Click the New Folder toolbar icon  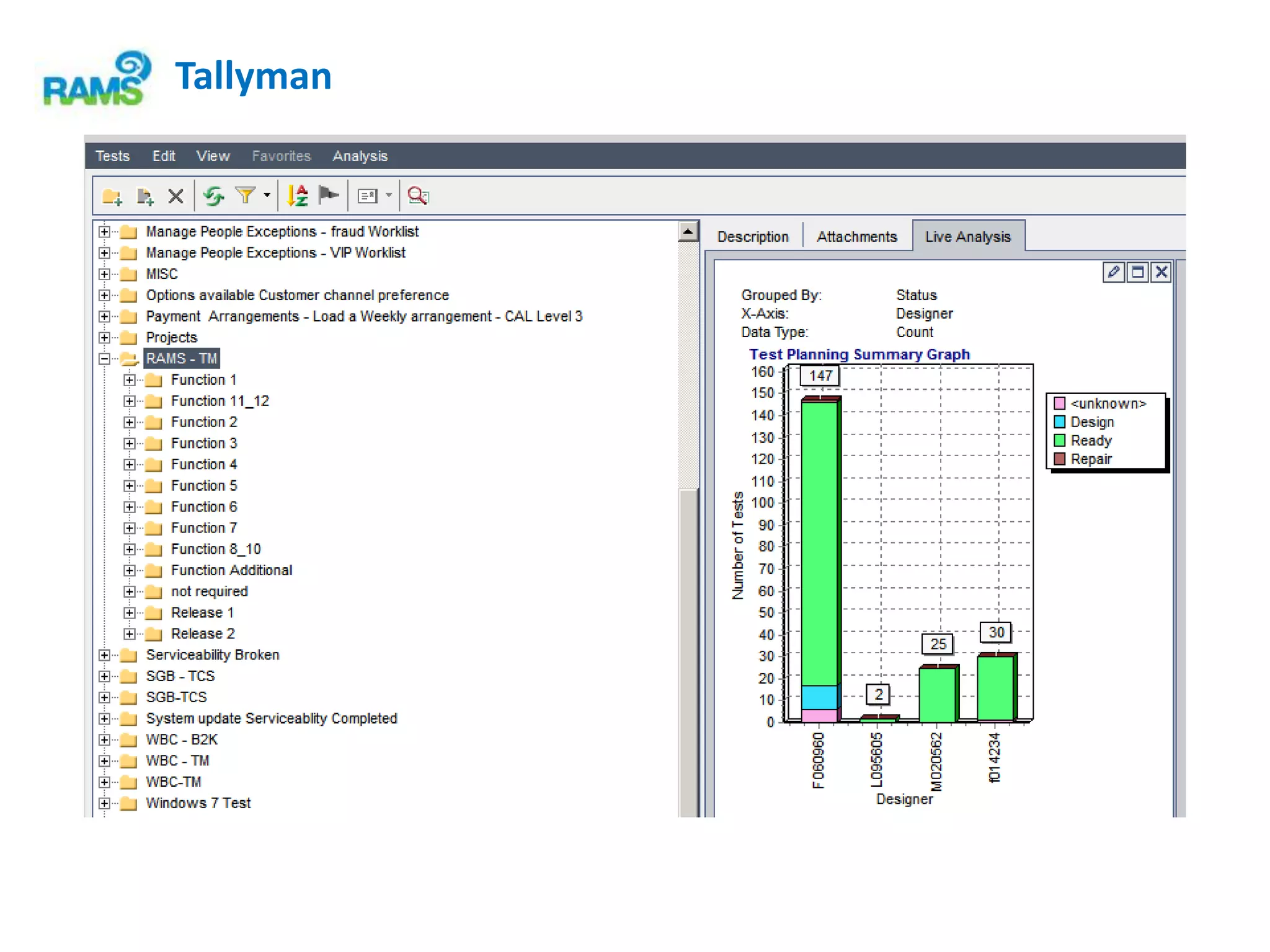click(x=112, y=196)
